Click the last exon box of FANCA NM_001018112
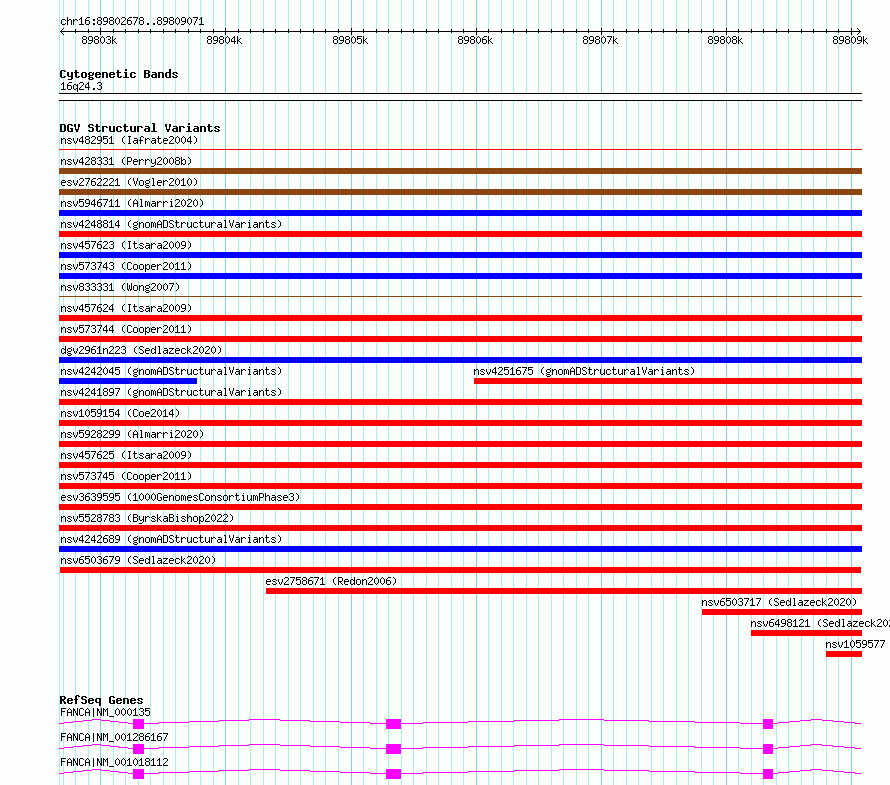This screenshot has height=785, width=890. [x=768, y=774]
